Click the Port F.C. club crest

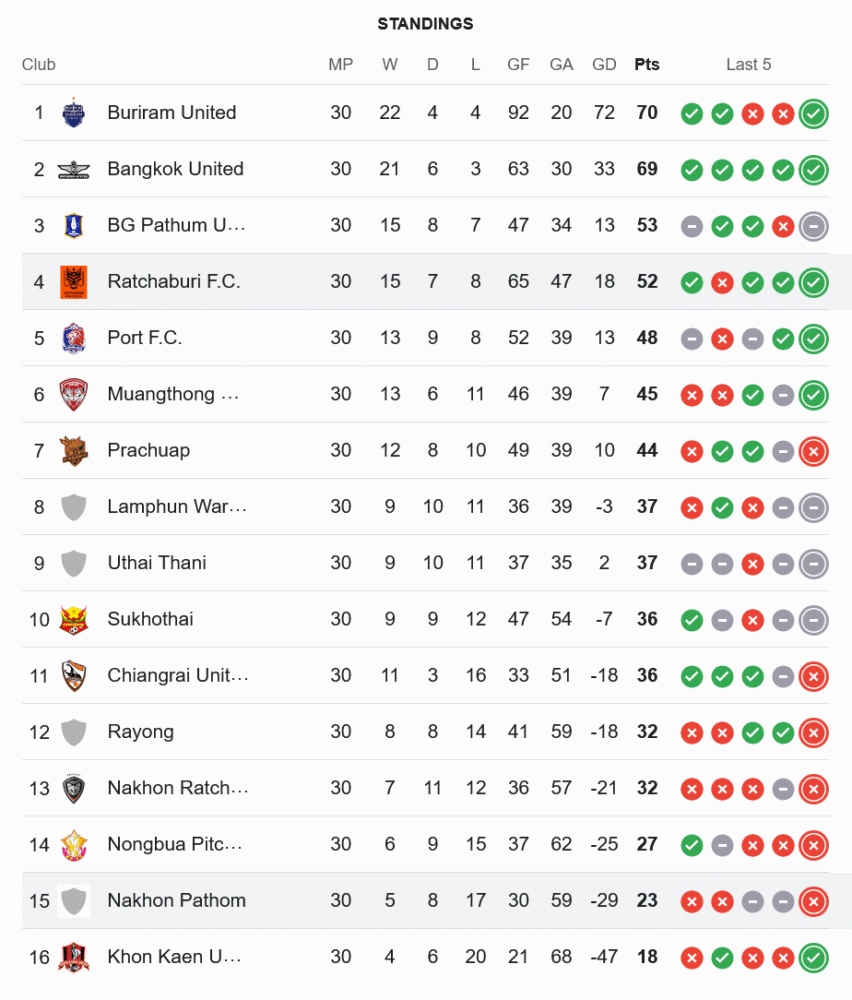(x=74, y=338)
